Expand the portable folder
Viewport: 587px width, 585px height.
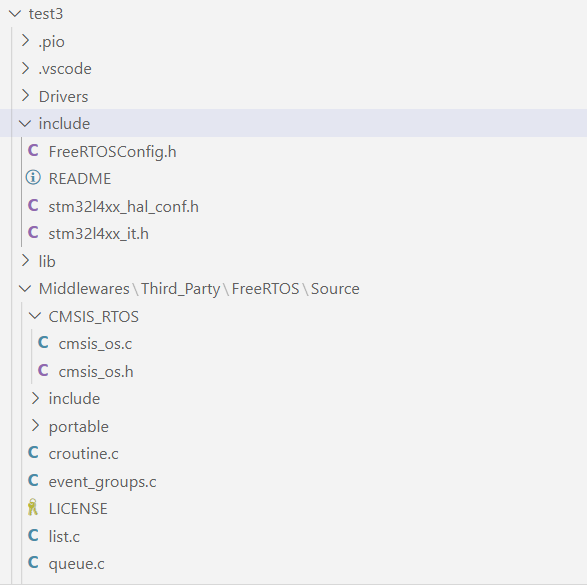[35, 426]
